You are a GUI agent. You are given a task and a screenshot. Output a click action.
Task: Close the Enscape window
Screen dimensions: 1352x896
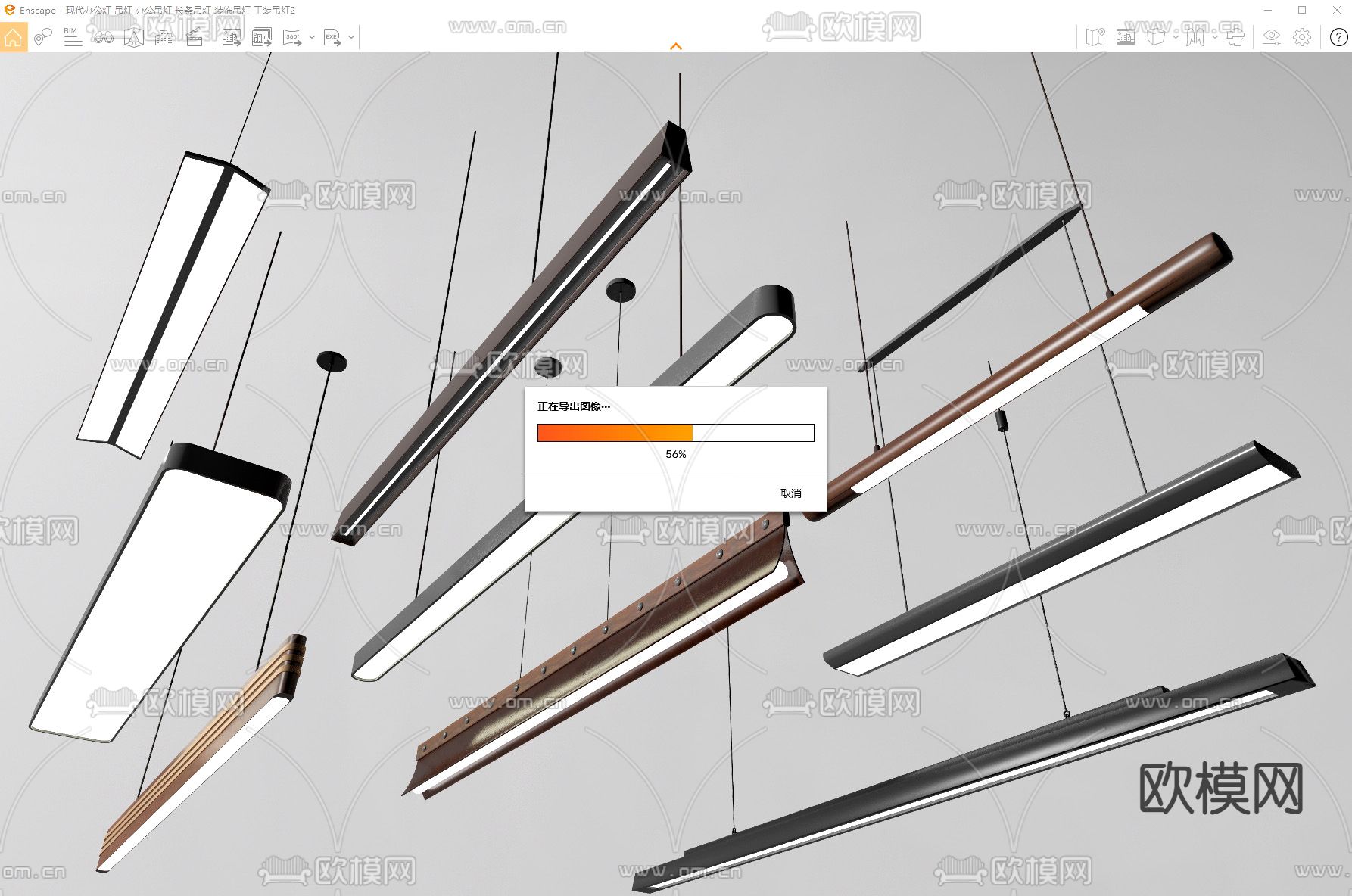point(1337,10)
